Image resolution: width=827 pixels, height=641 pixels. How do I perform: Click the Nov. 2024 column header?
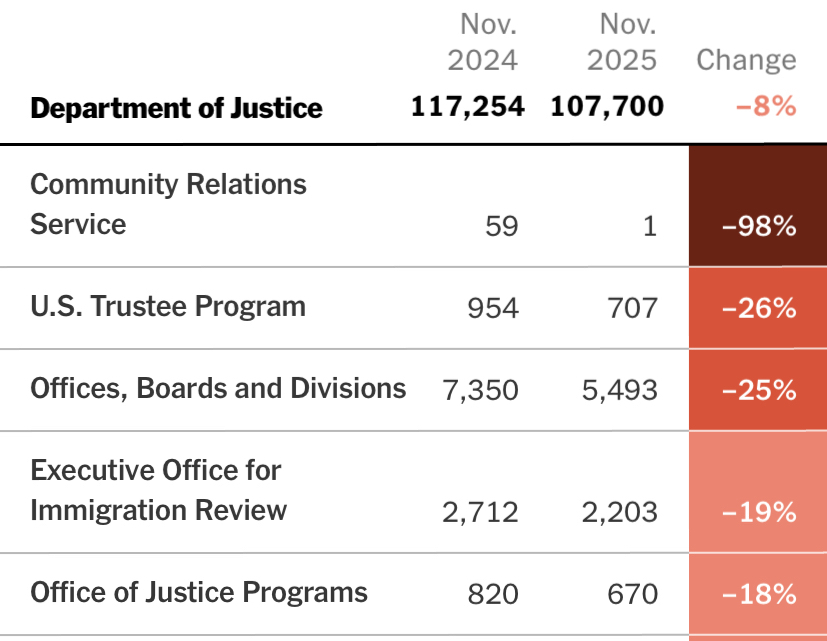tap(482, 41)
